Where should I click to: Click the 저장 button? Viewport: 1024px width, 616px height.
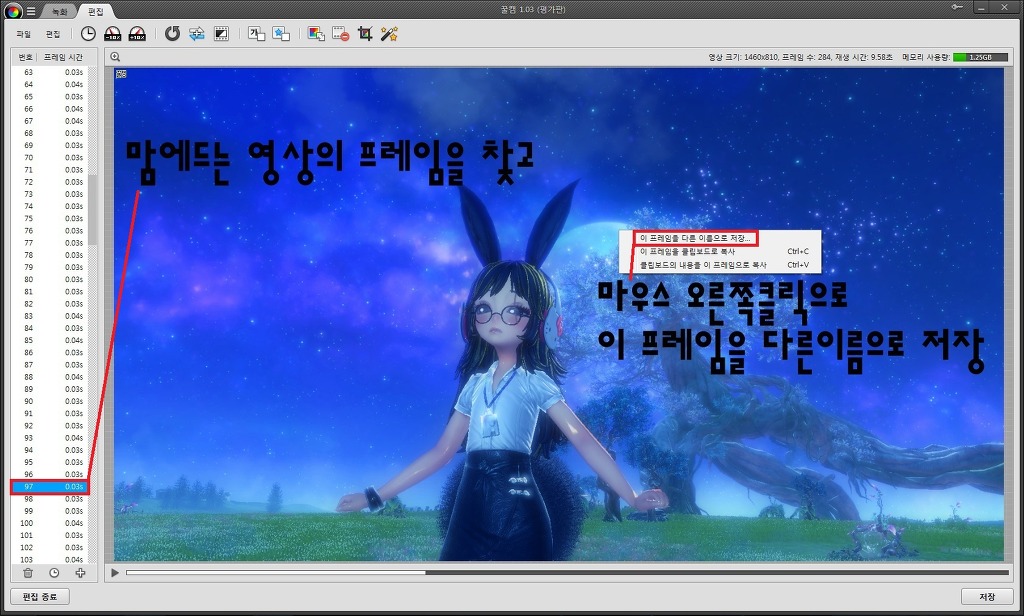[x=987, y=596]
